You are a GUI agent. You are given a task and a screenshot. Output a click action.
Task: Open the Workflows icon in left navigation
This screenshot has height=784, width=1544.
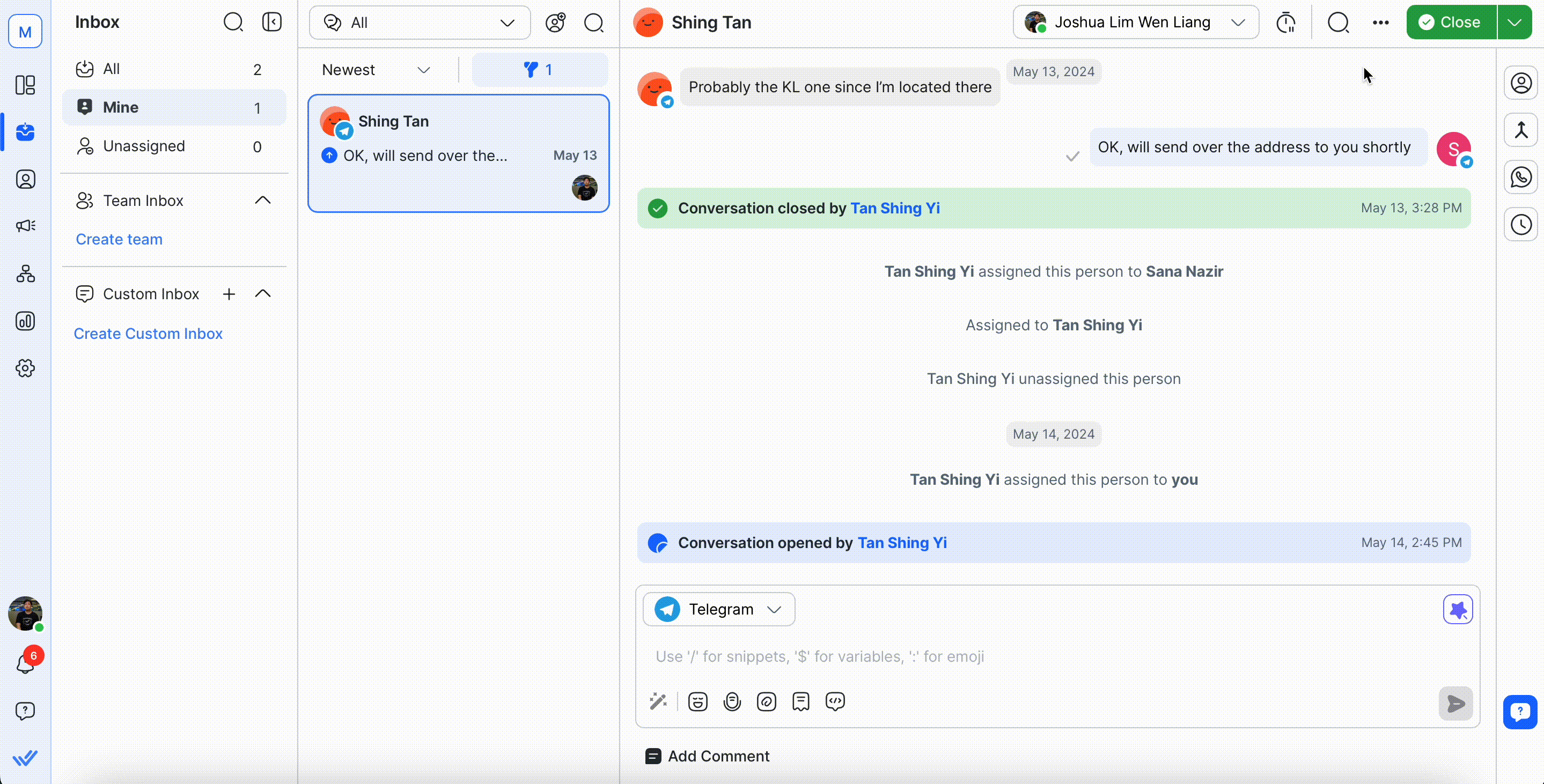click(x=25, y=273)
